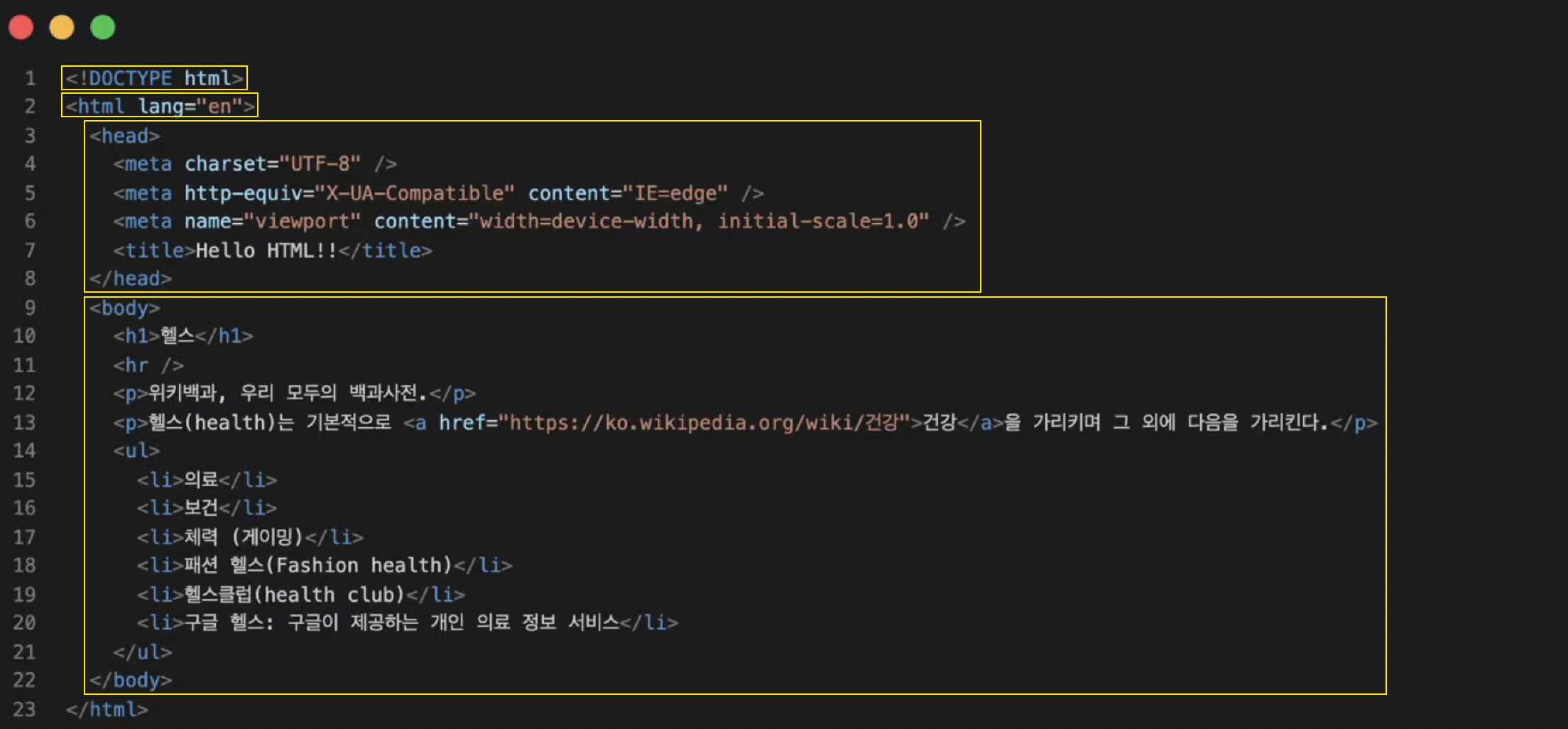Click line number 20 in gutter
The image size is (1568, 729).
(24, 622)
